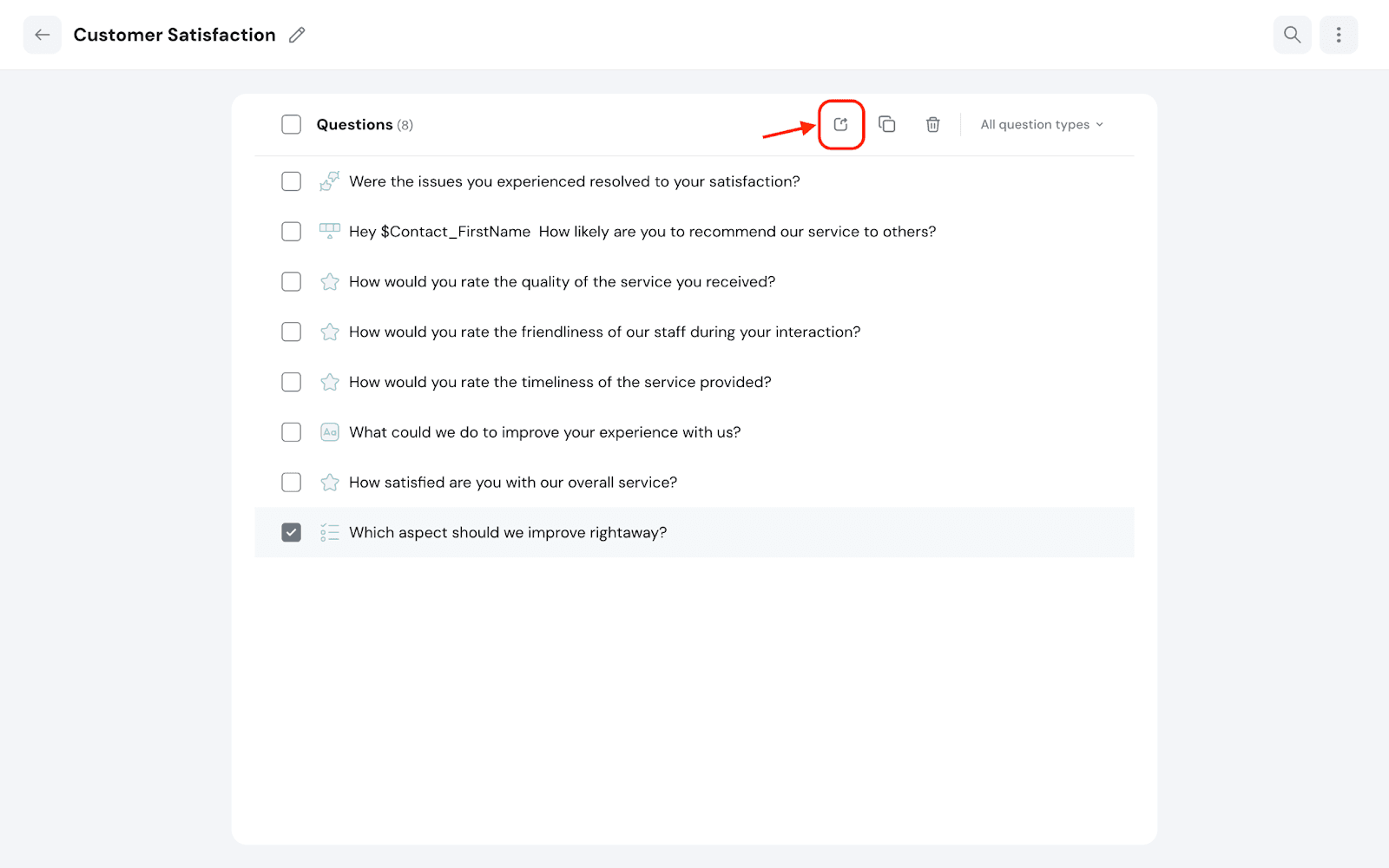Toggle the select-all Questions checkbox
The height and width of the screenshot is (868, 1389).
click(x=291, y=124)
